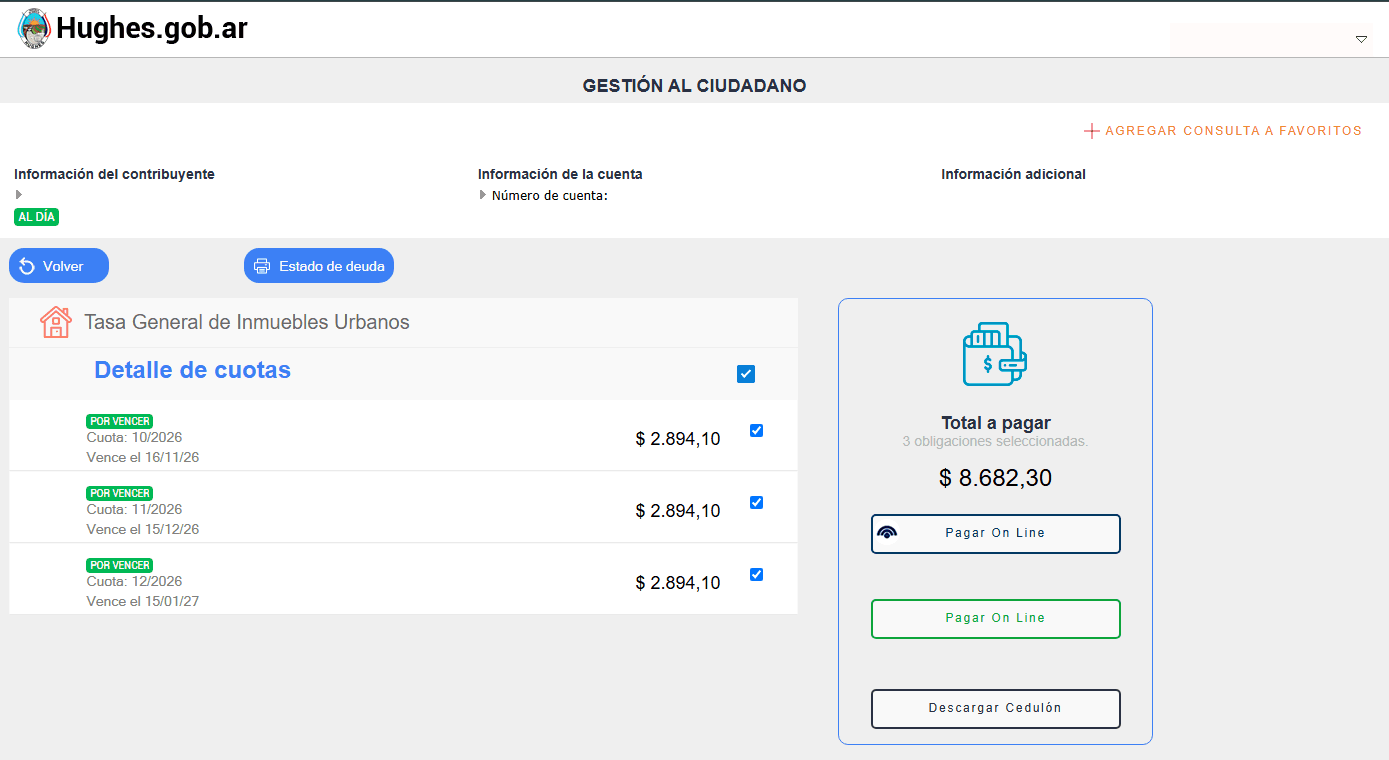The height and width of the screenshot is (760, 1389).
Task: Go back with the Volver button
Action: point(59,266)
